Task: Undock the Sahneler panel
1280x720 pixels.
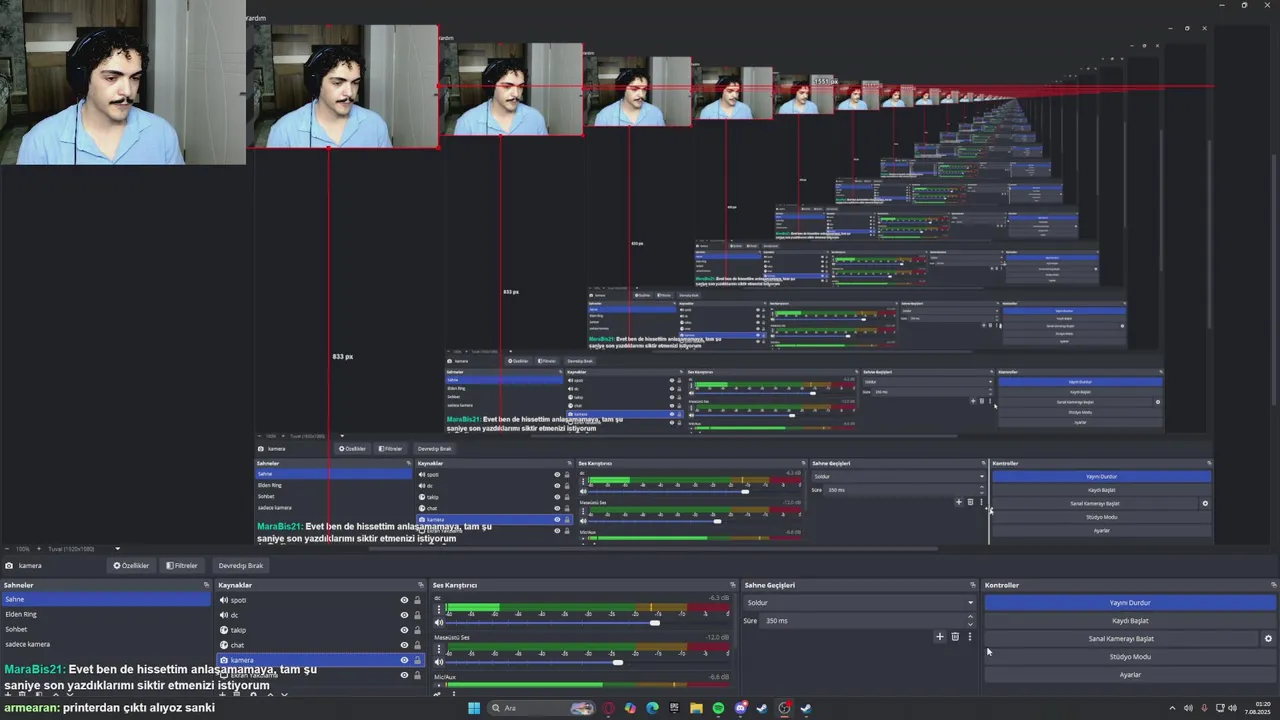Action: 206,585
